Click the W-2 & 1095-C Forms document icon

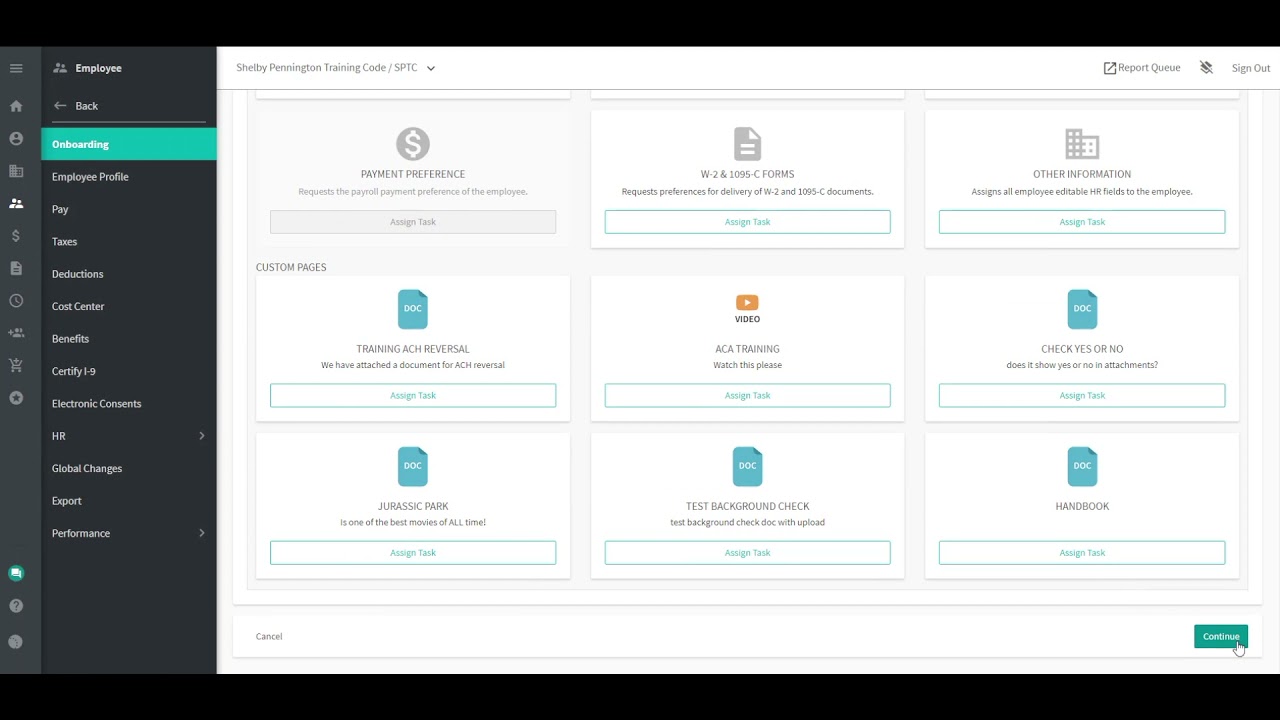pyautogui.click(x=748, y=144)
